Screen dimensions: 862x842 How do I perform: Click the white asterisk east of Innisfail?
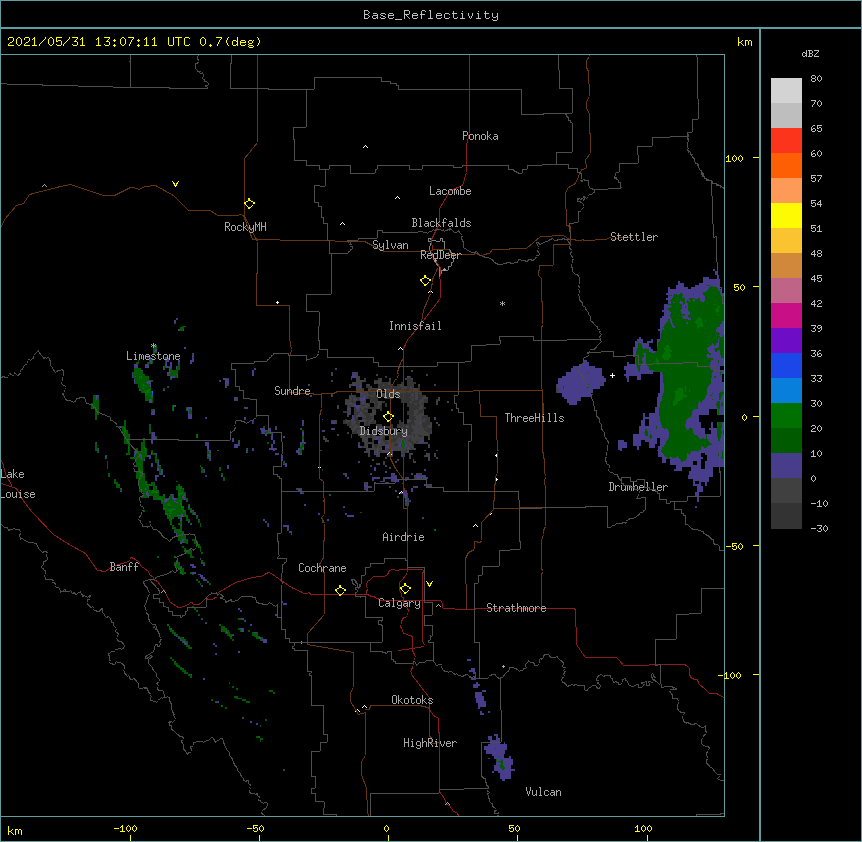(x=502, y=303)
